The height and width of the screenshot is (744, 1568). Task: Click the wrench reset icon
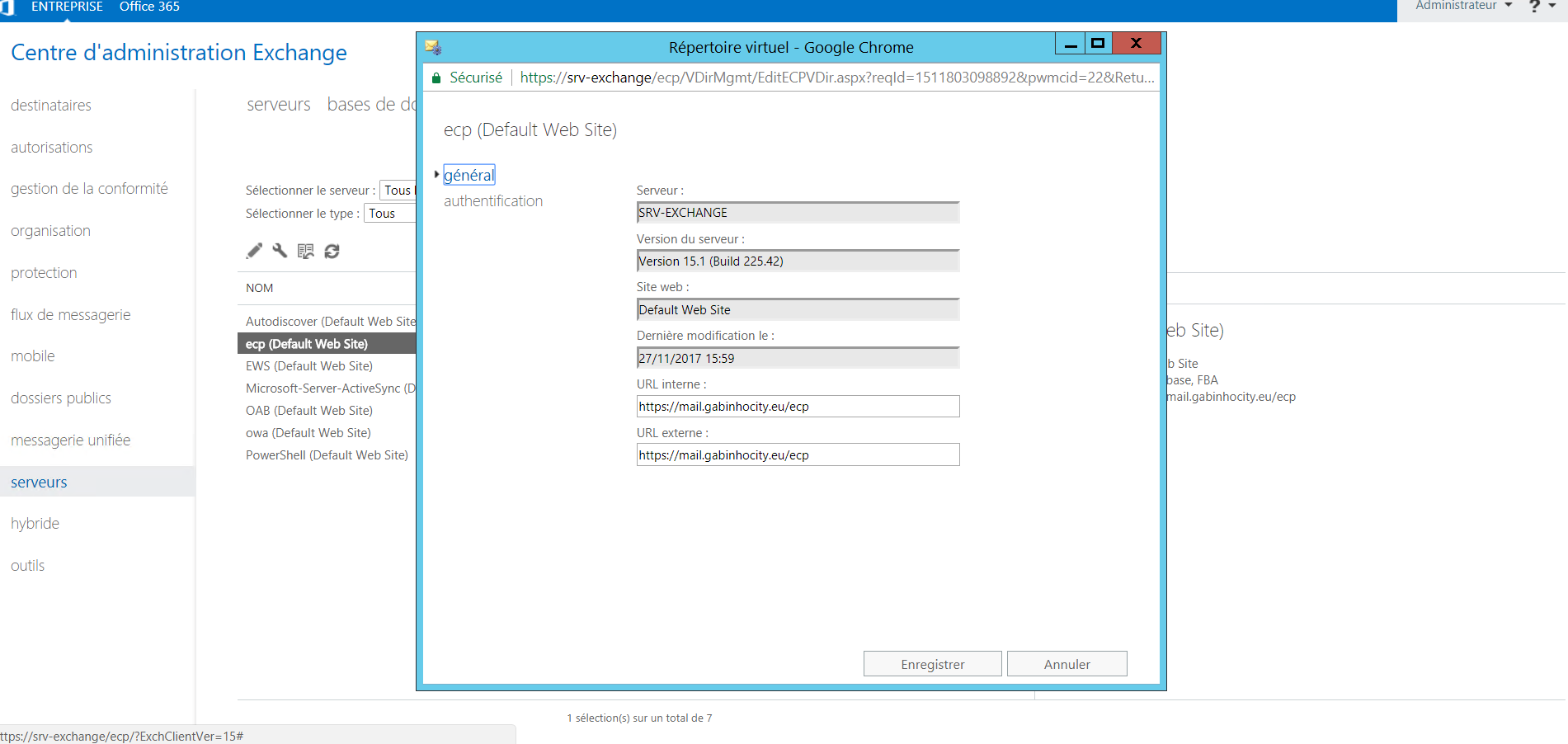(x=280, y=251)
